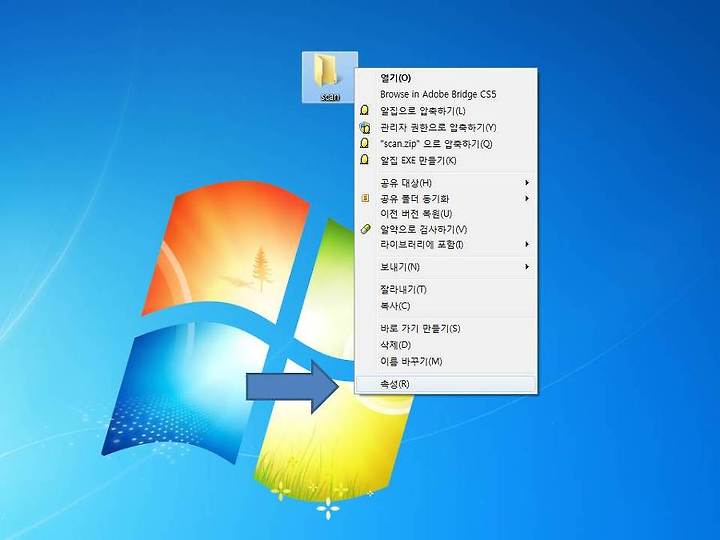
Task: Open 공유 폴더 동기화 entry
Action: [x=445, y=198]
